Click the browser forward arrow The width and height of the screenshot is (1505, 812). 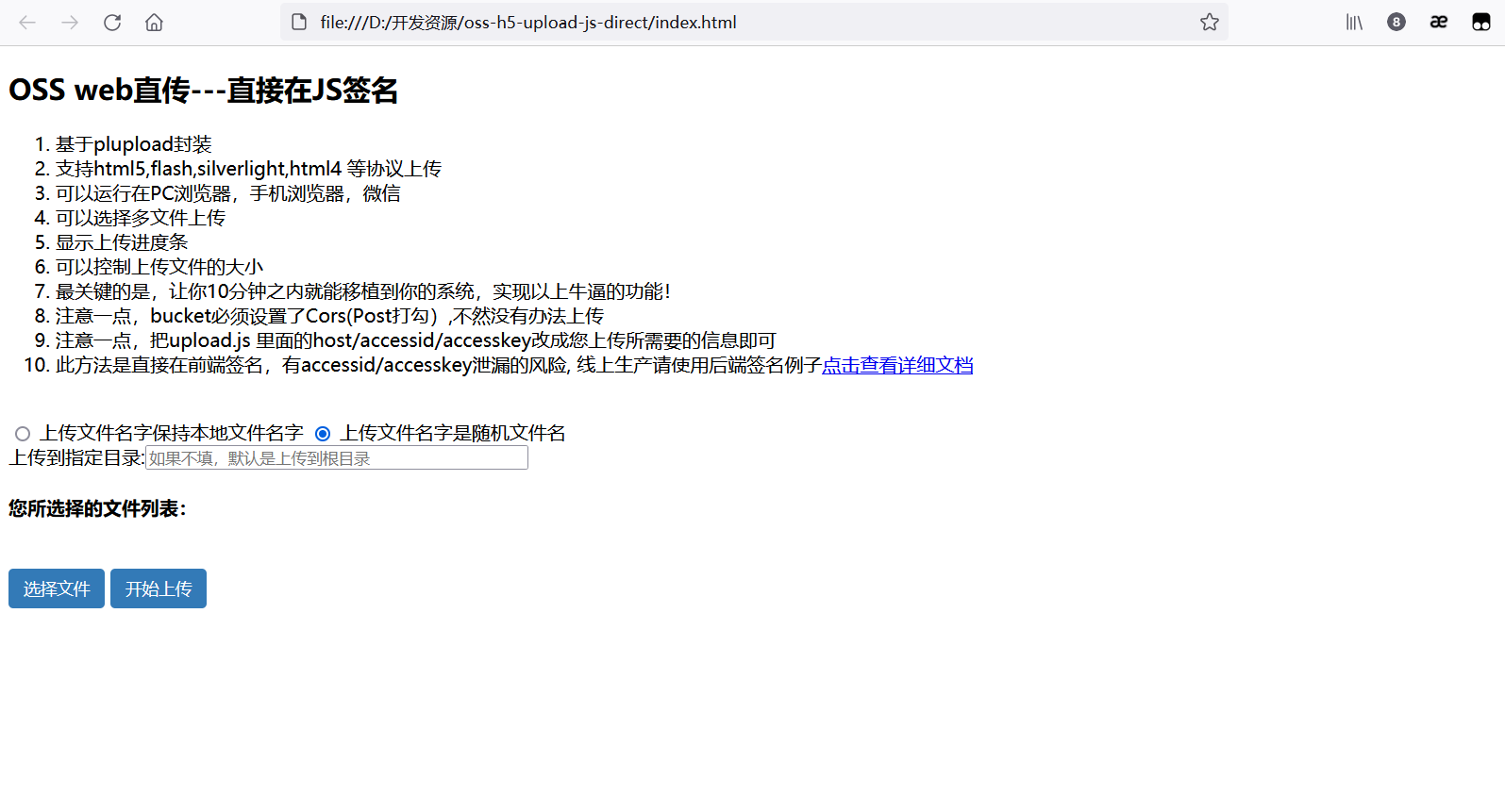pyautogui.click(x=70, y=23)
